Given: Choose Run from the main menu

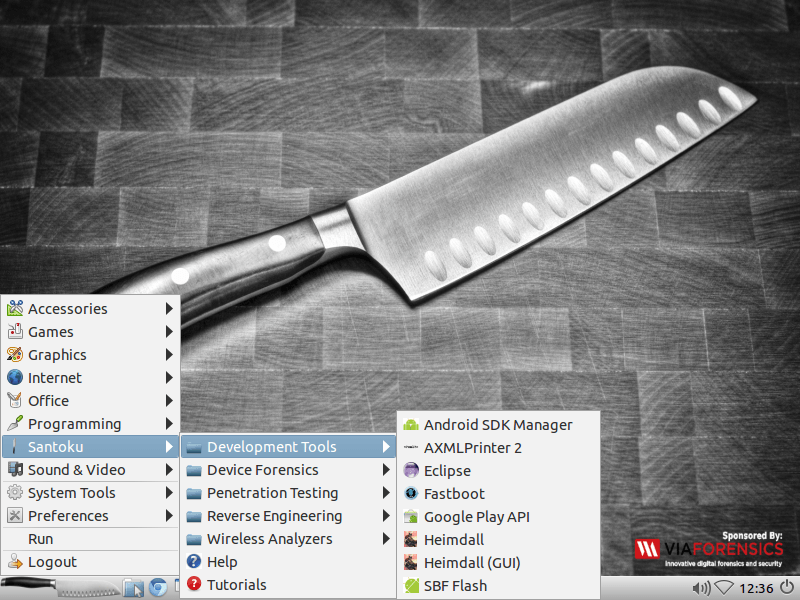Looking at the screenshot, I should click(x=90, y=539).
